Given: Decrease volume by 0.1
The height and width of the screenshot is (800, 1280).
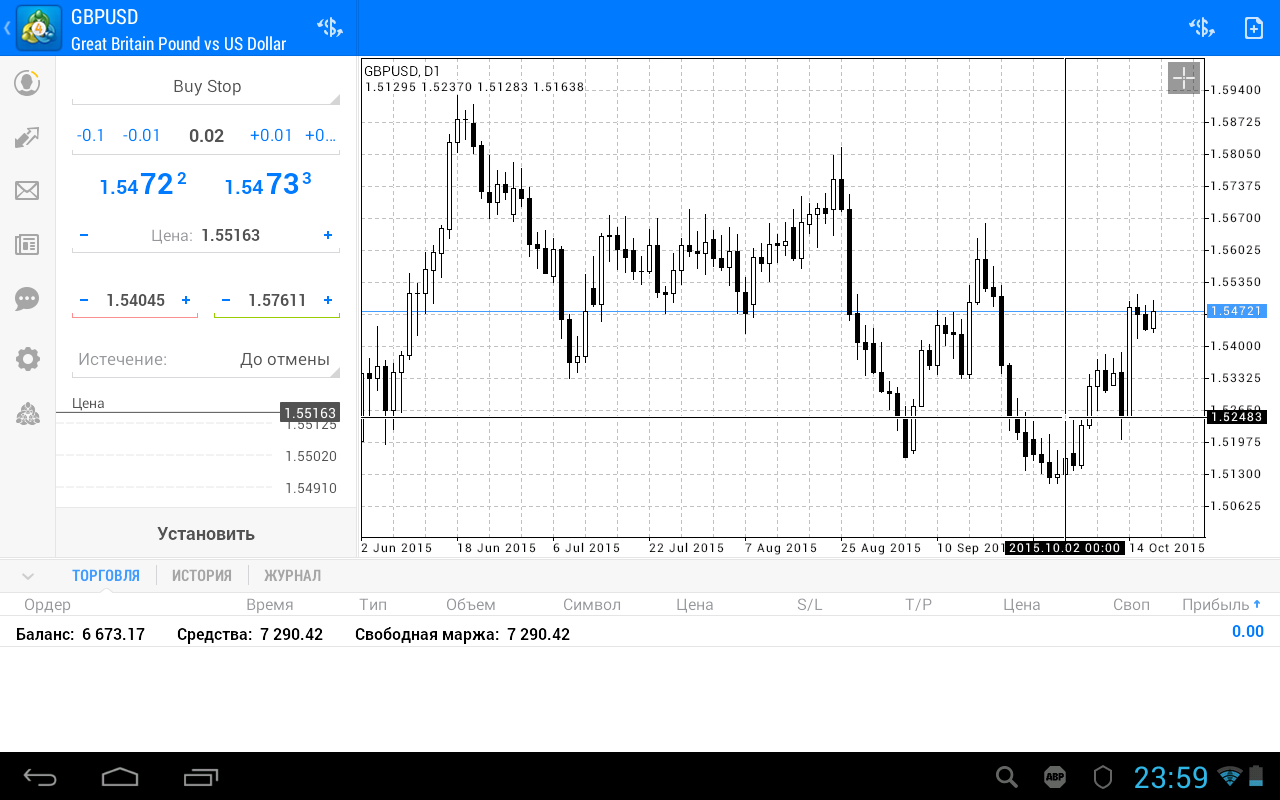Looking at the screenshot, I should click(x=91, y=136).
